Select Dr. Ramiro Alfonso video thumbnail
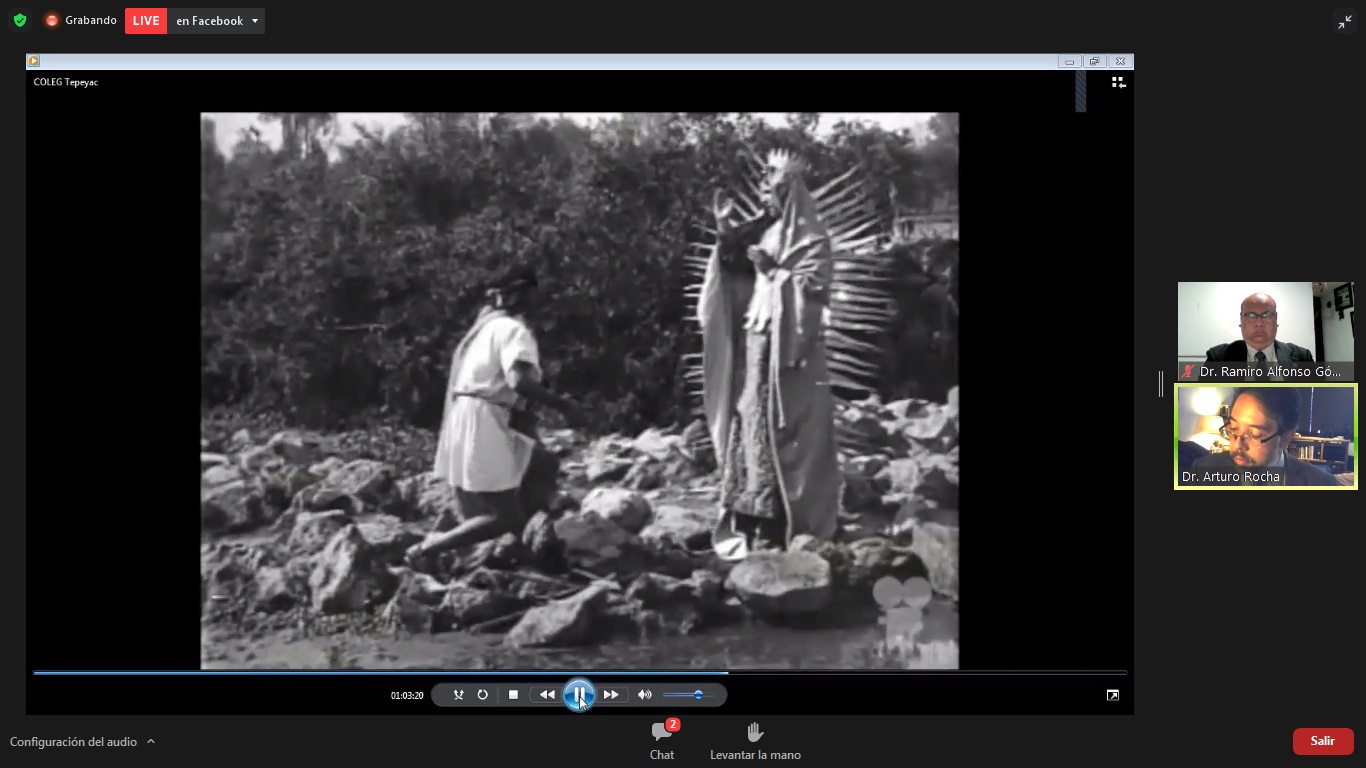 [x=1265, y=331]
